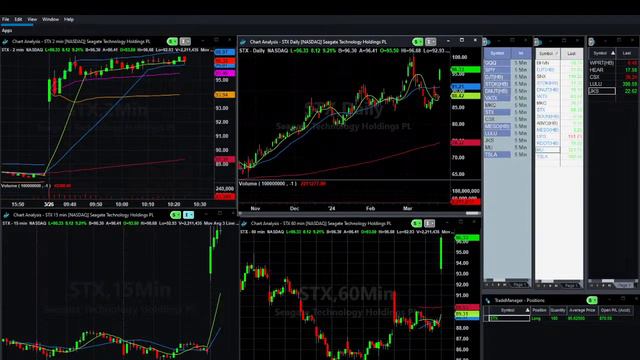
Task: Click the Last header in the dark list
Action: tap(627, 53)
